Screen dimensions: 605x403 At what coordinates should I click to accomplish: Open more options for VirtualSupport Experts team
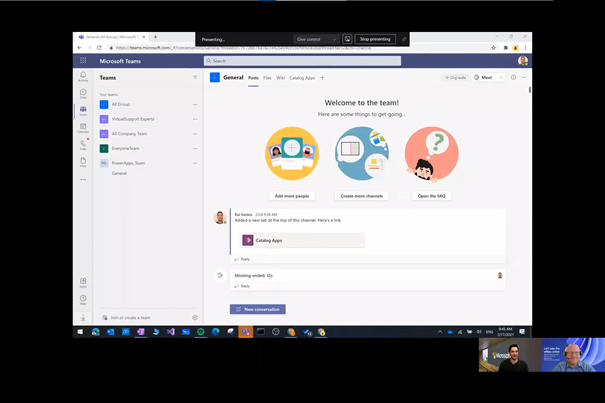coord(195,119)
